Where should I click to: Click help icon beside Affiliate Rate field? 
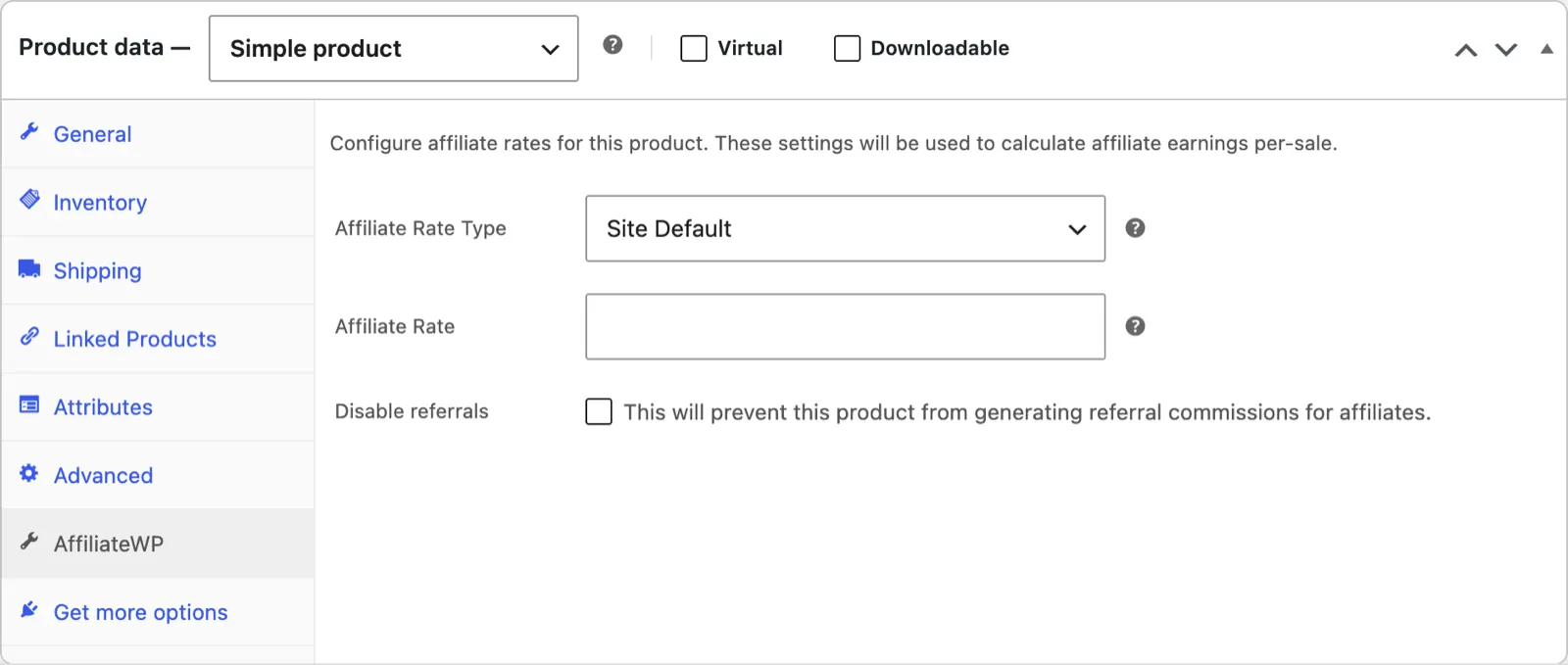pyautogui.click(x=1135, y=326)
